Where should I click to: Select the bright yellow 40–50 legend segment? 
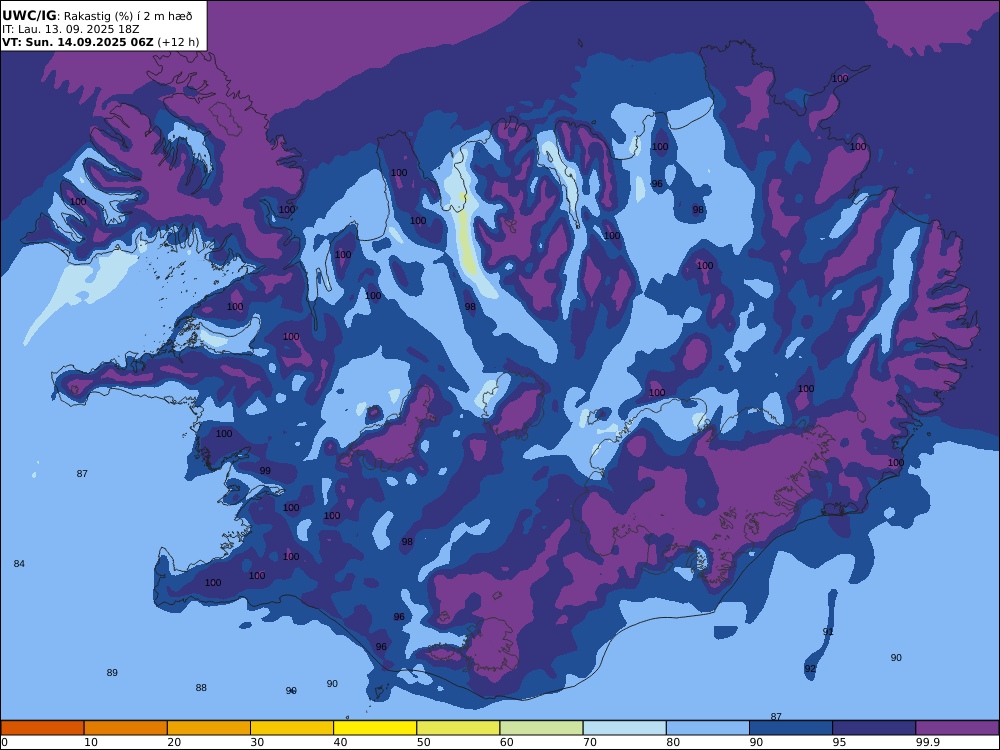375,728
